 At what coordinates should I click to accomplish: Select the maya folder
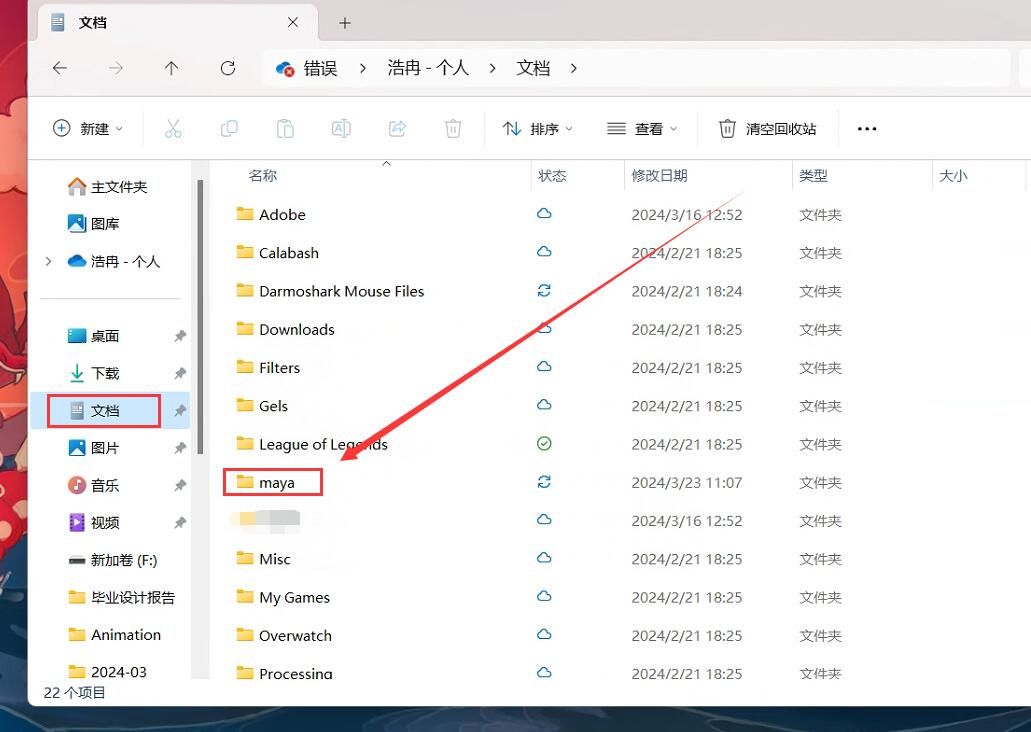click(276, 483)
